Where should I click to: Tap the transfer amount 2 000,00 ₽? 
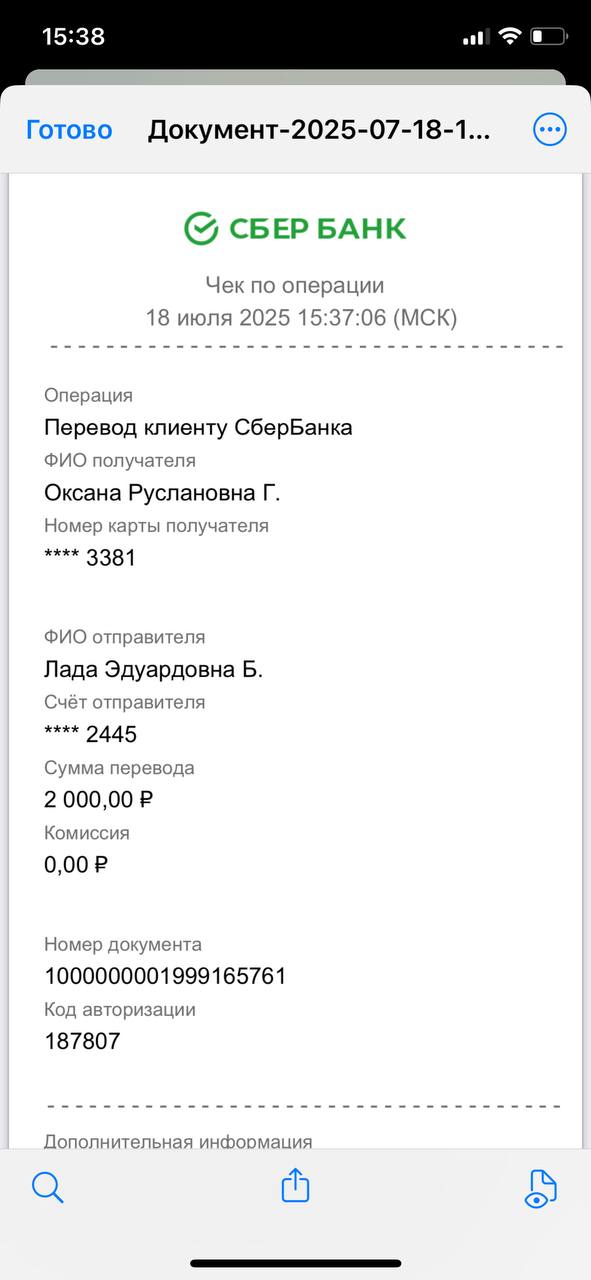pyautogui.click(x=99, y=799)
